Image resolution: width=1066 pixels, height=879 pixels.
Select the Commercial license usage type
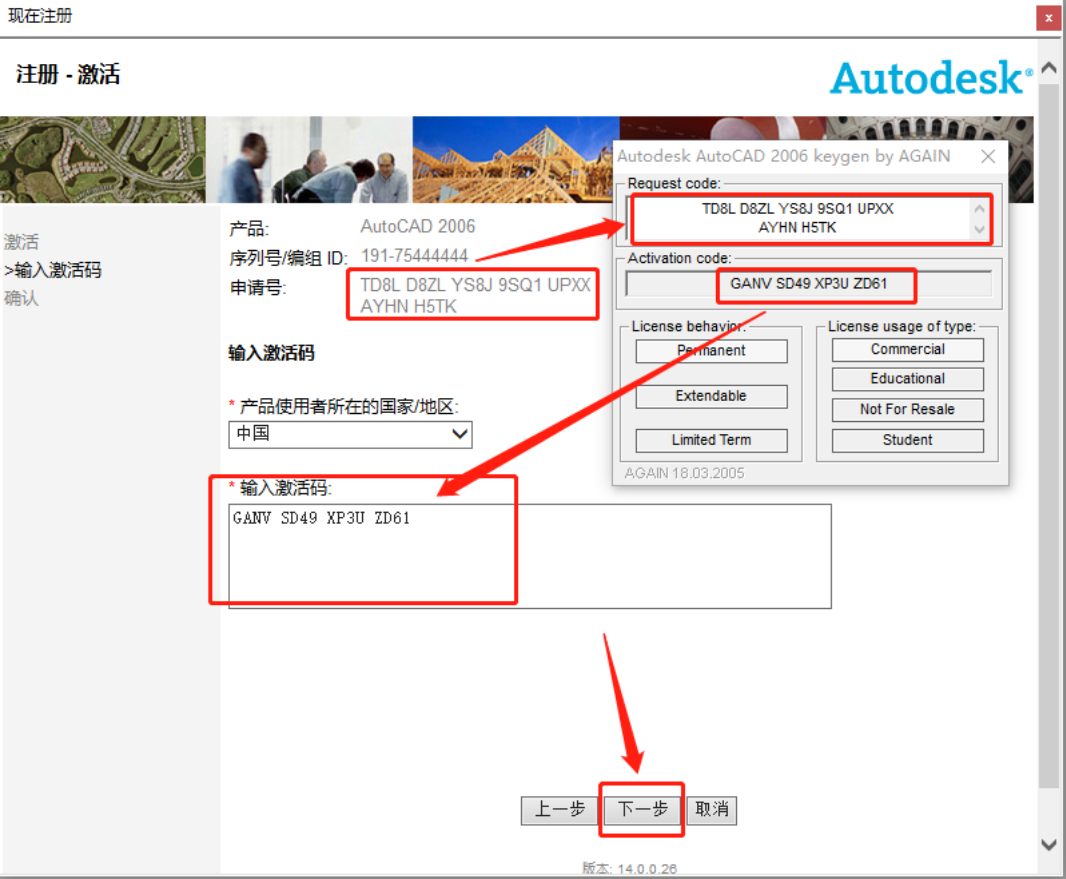click(x=907, y=350)
